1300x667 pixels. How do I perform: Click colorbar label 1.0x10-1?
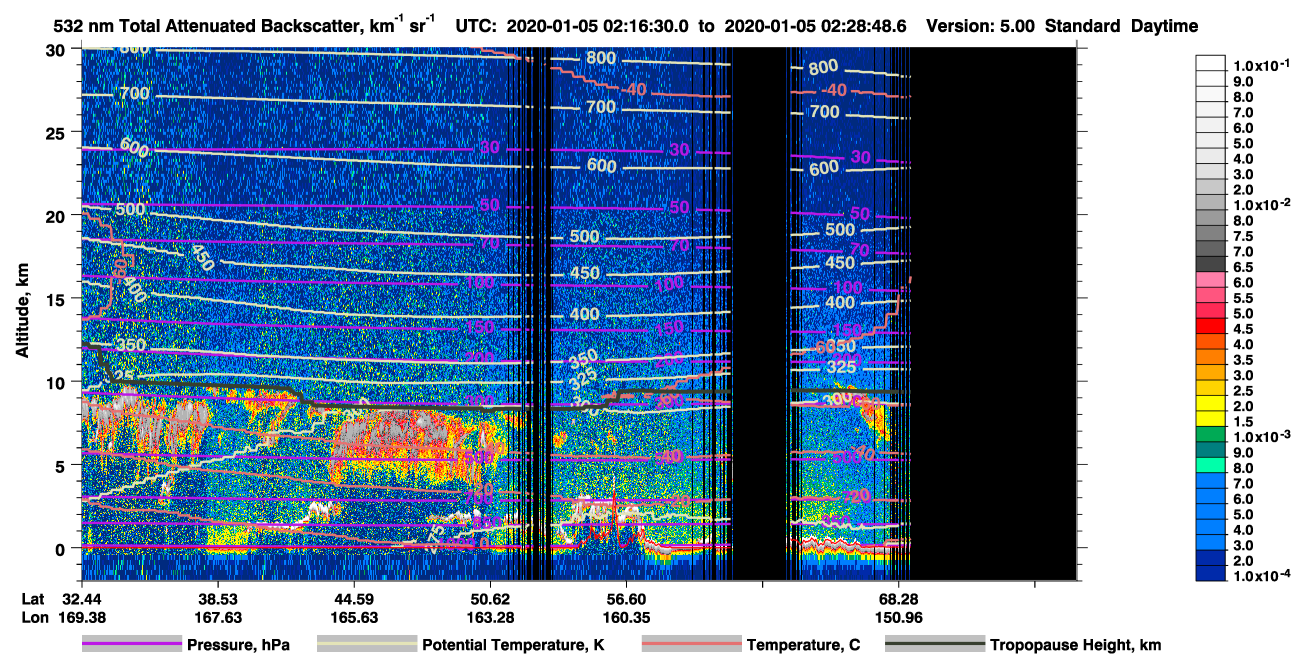point(1260,66)
